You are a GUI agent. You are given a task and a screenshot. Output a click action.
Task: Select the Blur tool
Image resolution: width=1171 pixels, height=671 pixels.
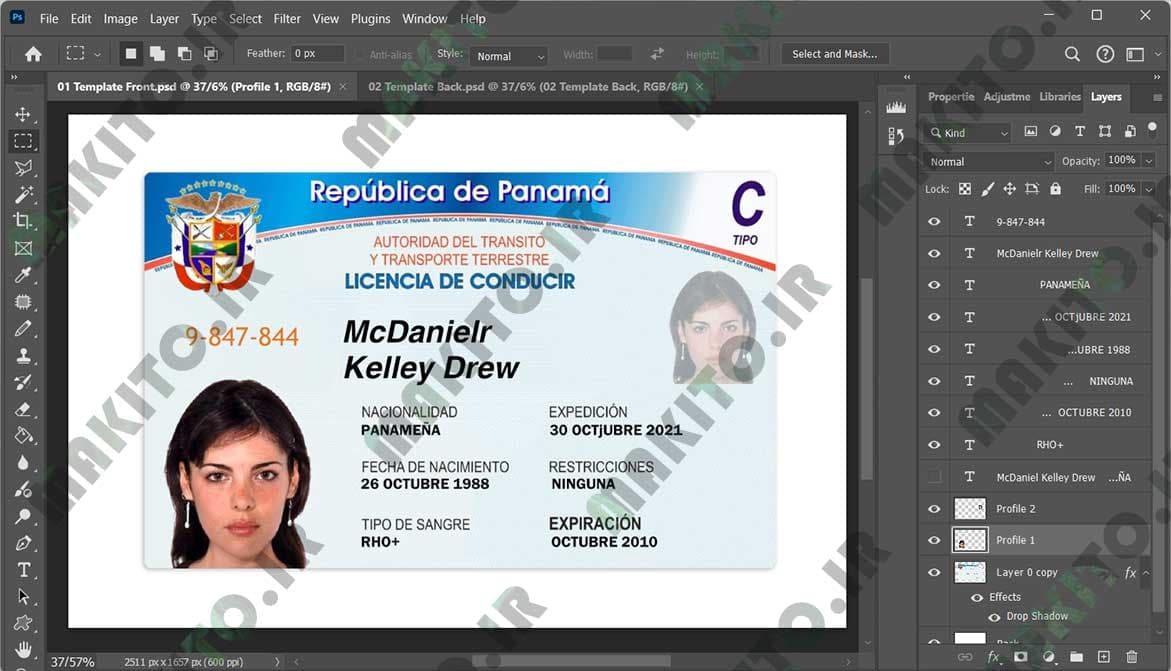pyautogui.click(x=23, y=463)
